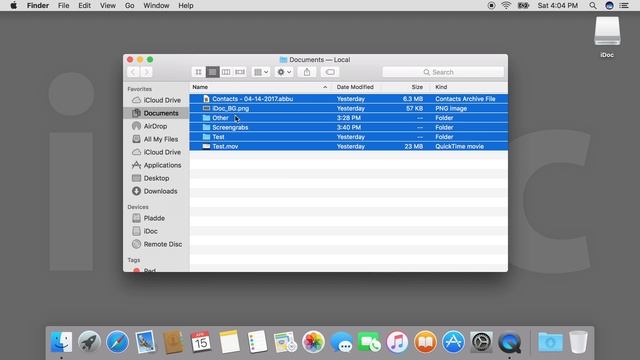Open Launchpad from the Dock
This screenshot has width=640, height=360.
click(x=89, y=342)
